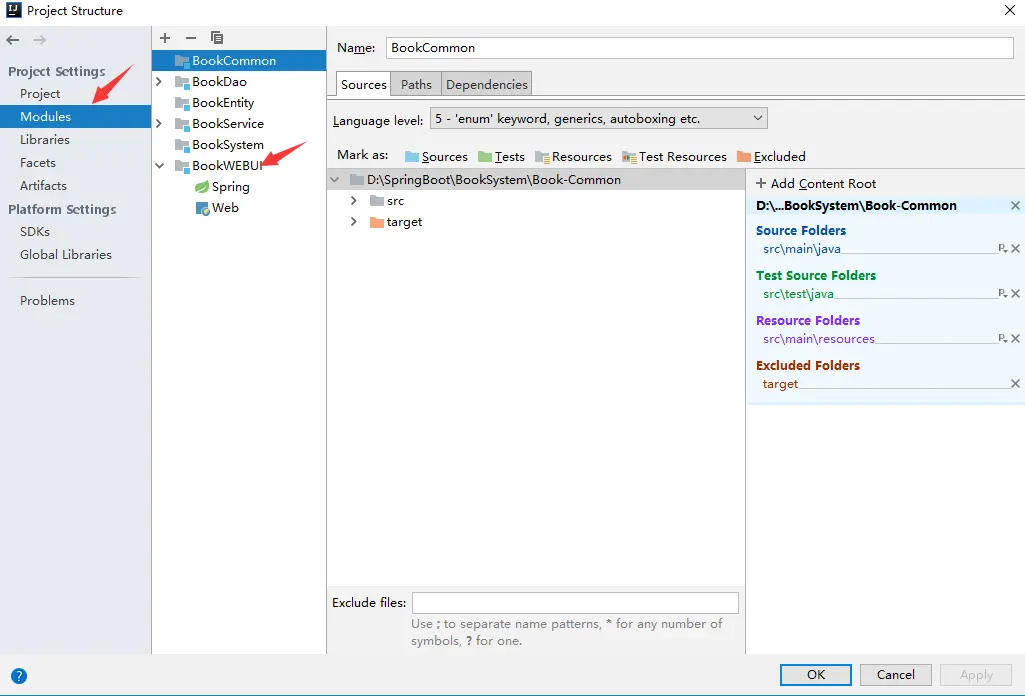This screenshot has height=696, width=1025.
Task: Mark folder as Tests
Action: click(501, 157)
